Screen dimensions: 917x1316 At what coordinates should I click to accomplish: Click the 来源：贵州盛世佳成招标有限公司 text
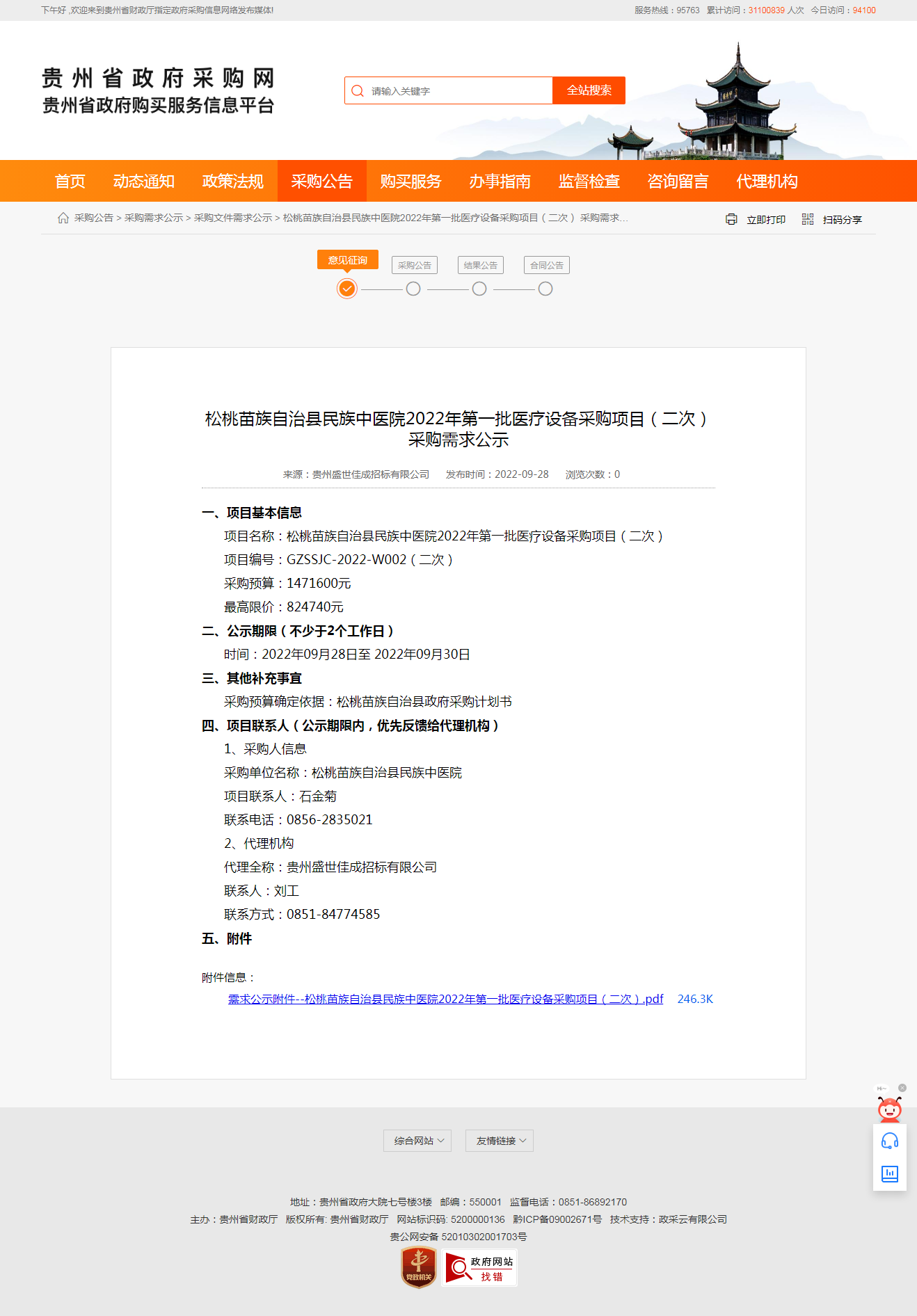[356, 474]
